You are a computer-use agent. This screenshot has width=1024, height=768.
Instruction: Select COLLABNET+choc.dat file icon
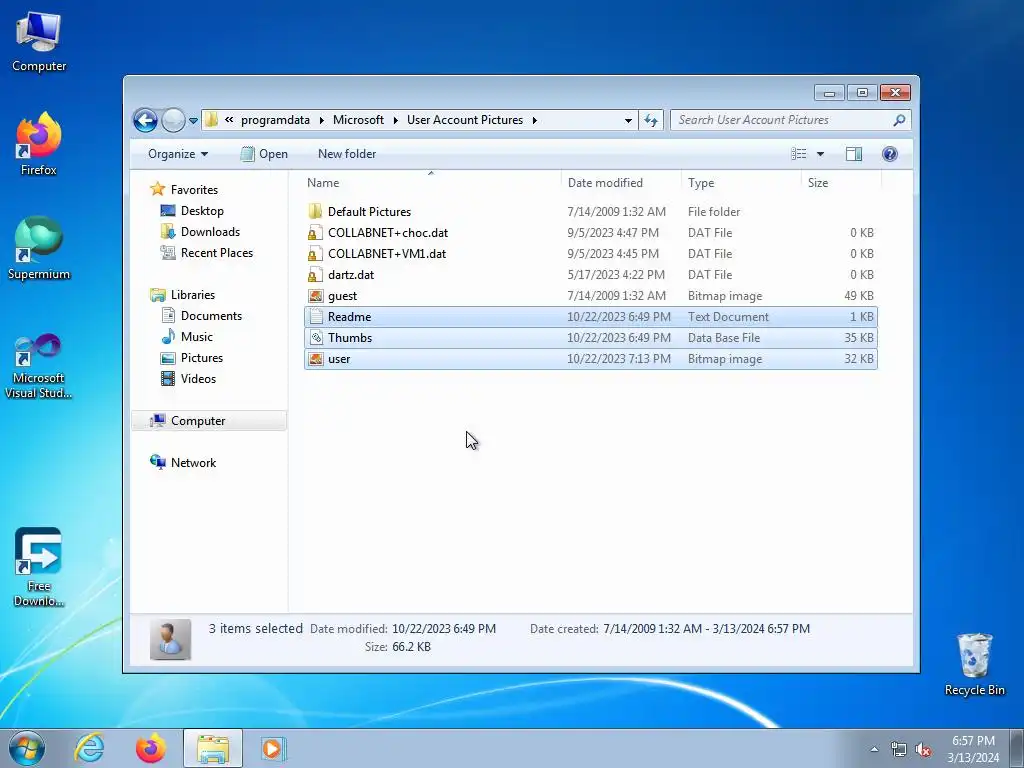(x=315, y=232)
